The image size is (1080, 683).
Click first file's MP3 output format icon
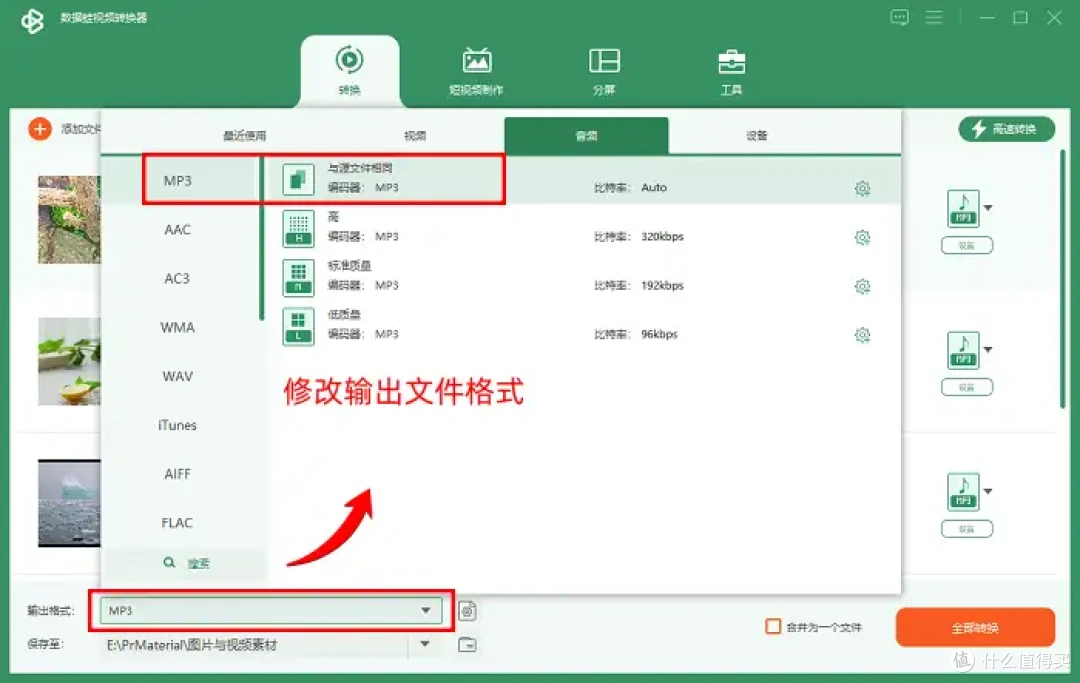point(963,208)
